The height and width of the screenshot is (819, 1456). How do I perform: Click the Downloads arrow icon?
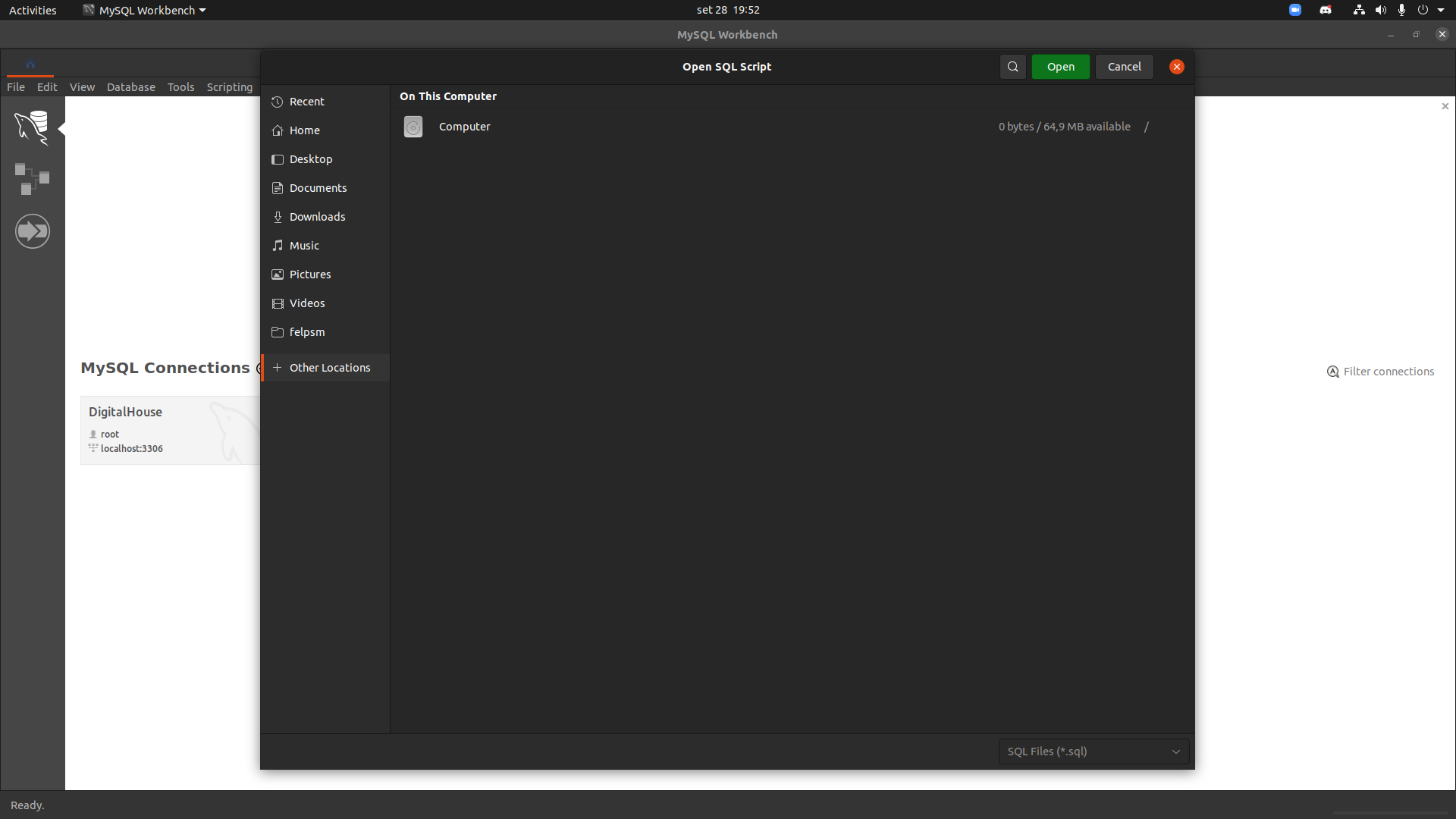click(278, 217)
